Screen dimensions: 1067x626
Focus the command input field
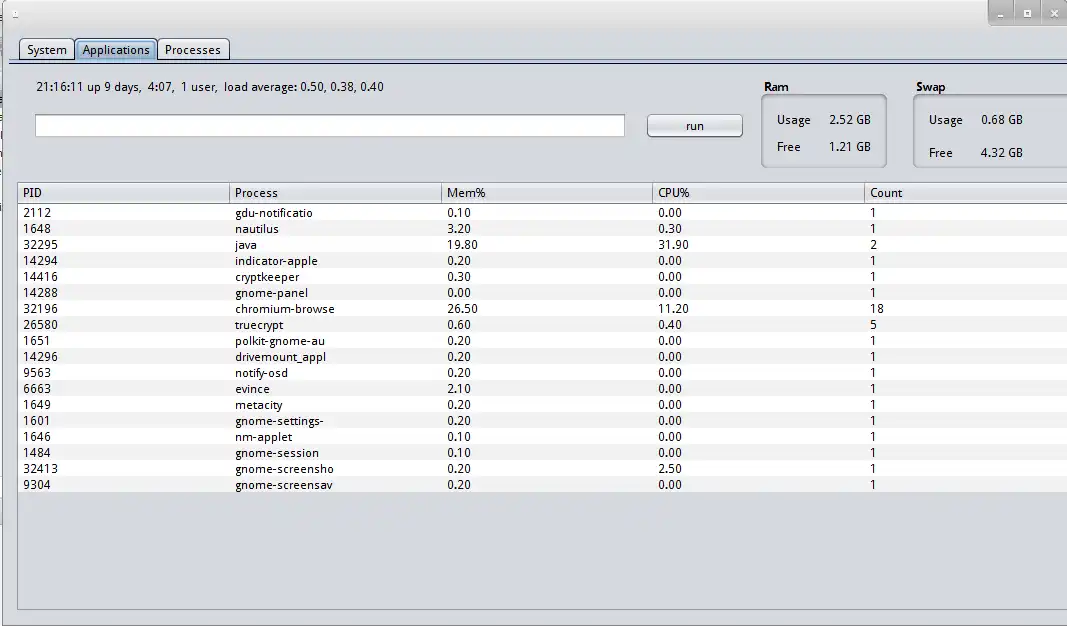click(330, 125)
